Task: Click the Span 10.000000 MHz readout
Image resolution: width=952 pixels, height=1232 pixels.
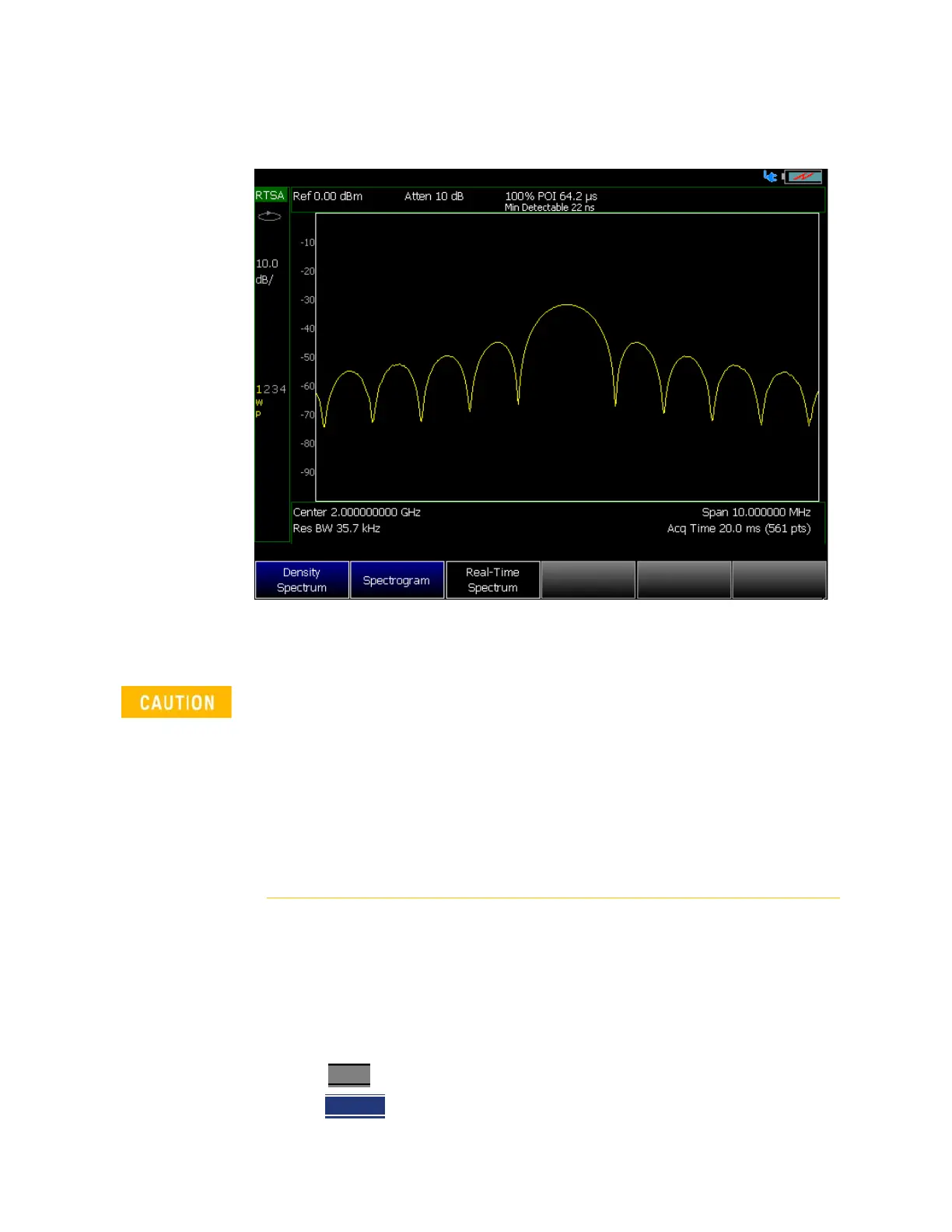Action: pos(756,512)
